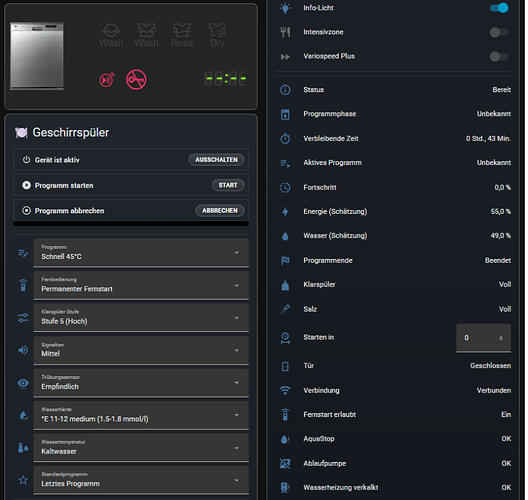Open the Programm dropdown showing Schnell 45°C
Viewport: 528px width, 500px height.
click(141, 253)
